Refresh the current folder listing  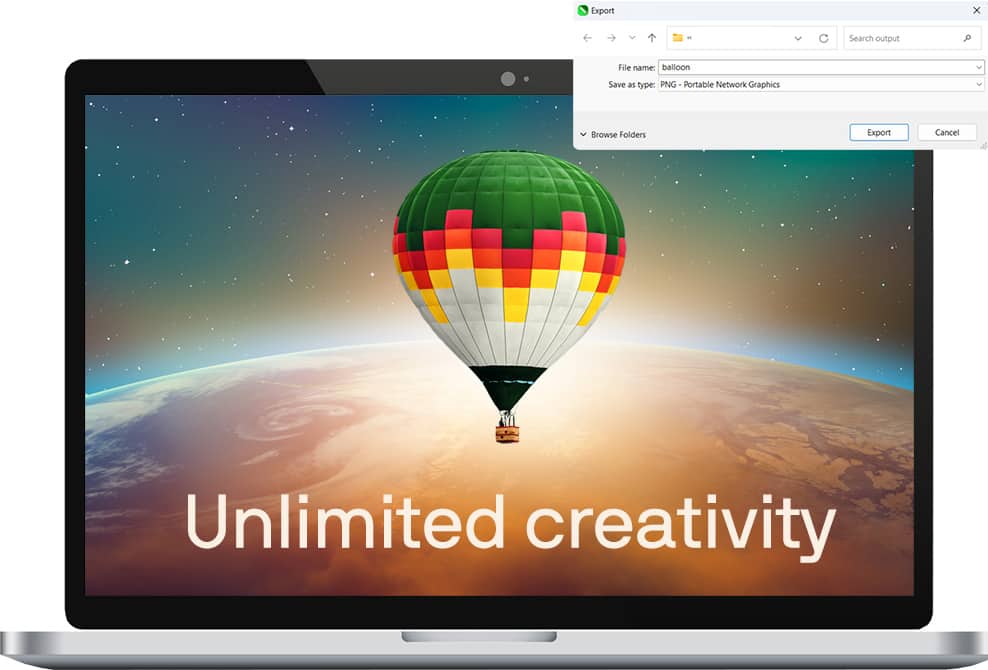(823, 38)
